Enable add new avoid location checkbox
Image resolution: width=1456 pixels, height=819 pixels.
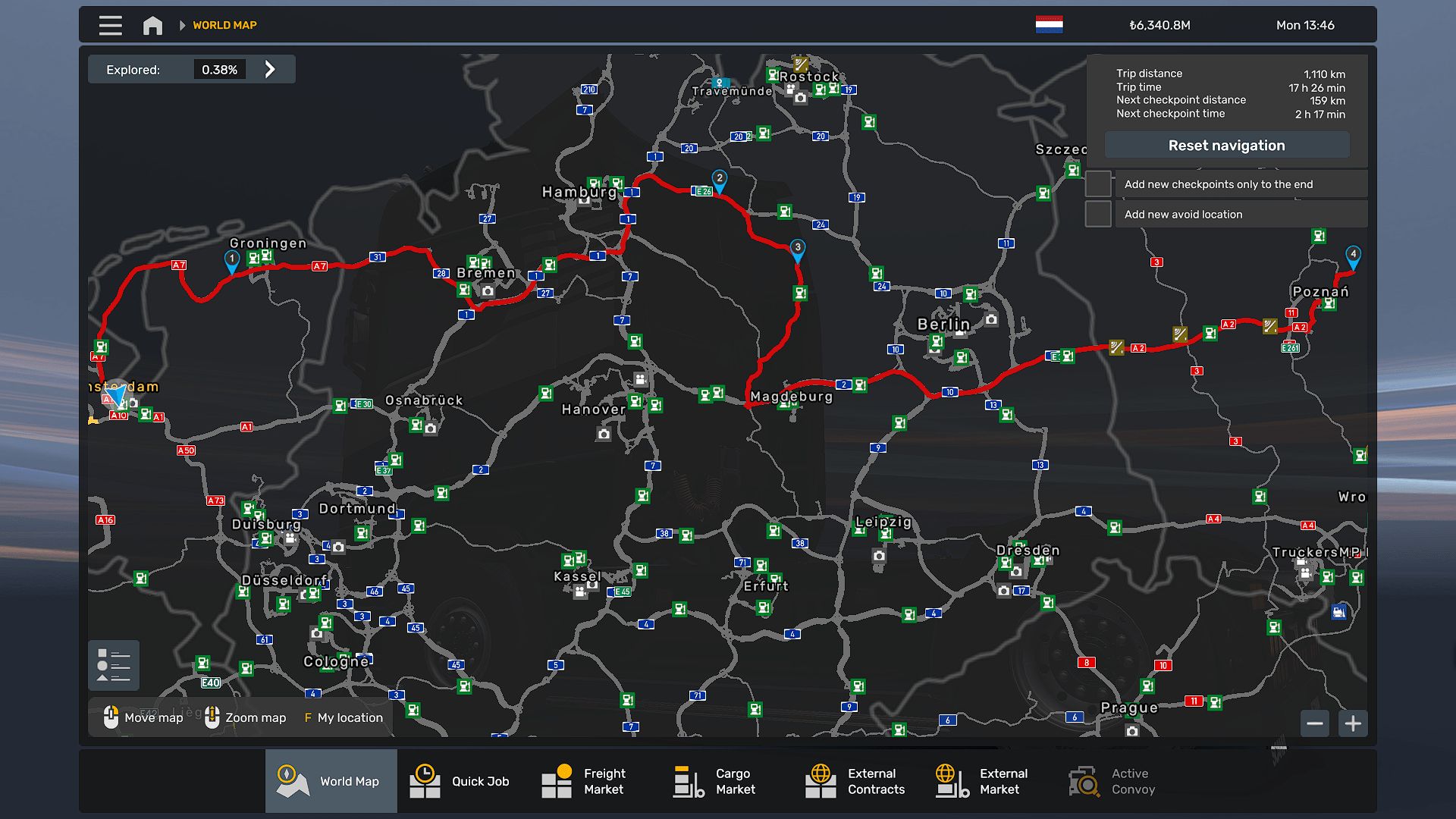(1098, 215)
